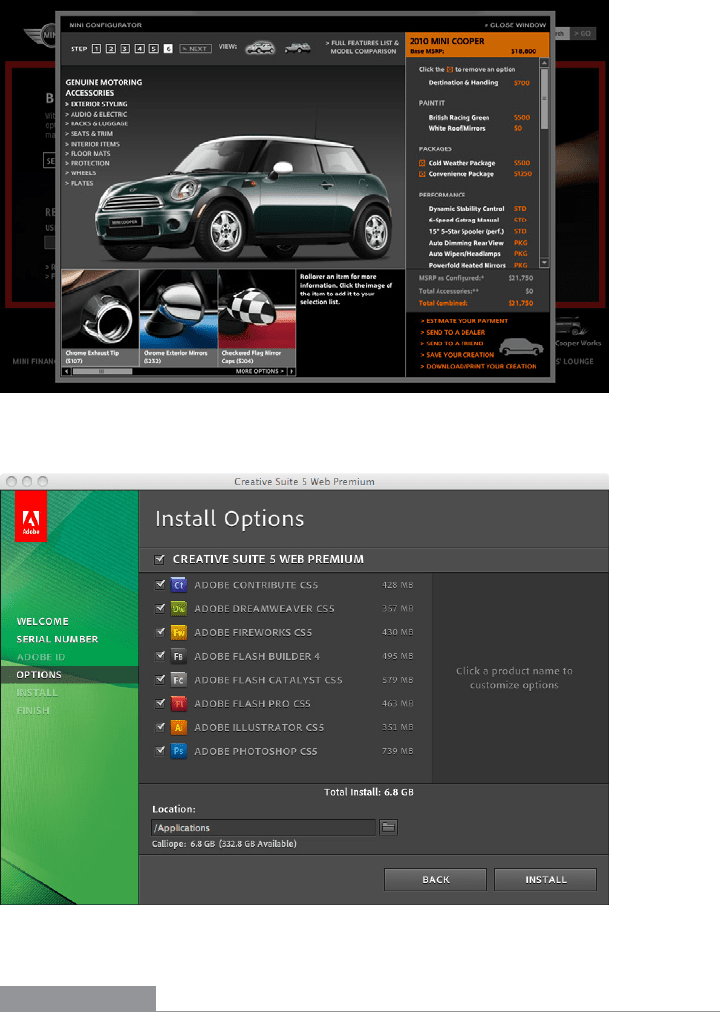
Task: Expand Interior Items accessories category
Action: click(92, 144)
